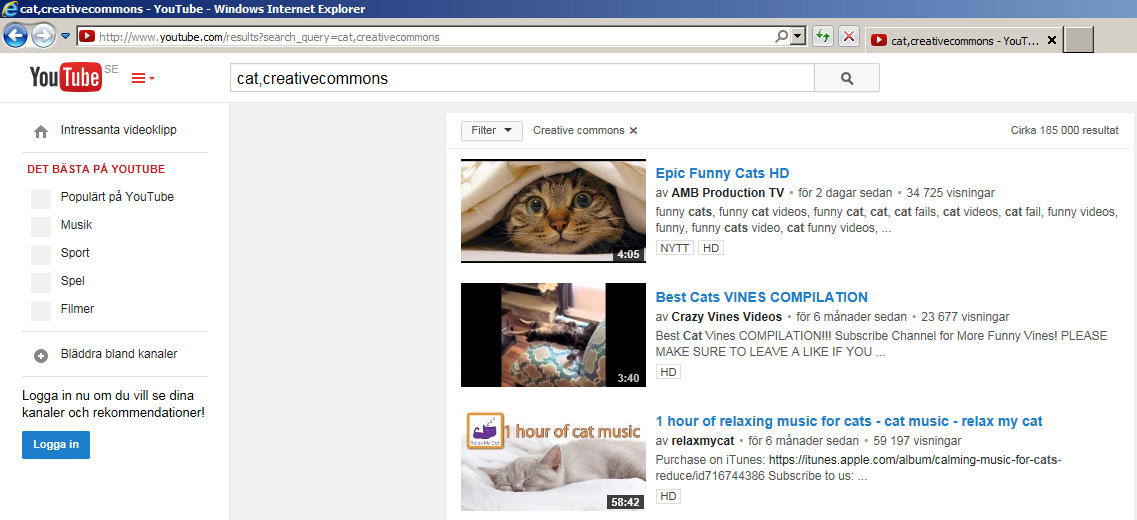Open the Spel channel
This screenshot has width=1137, height=520.
pyautogui.click(x=73, y=281)
